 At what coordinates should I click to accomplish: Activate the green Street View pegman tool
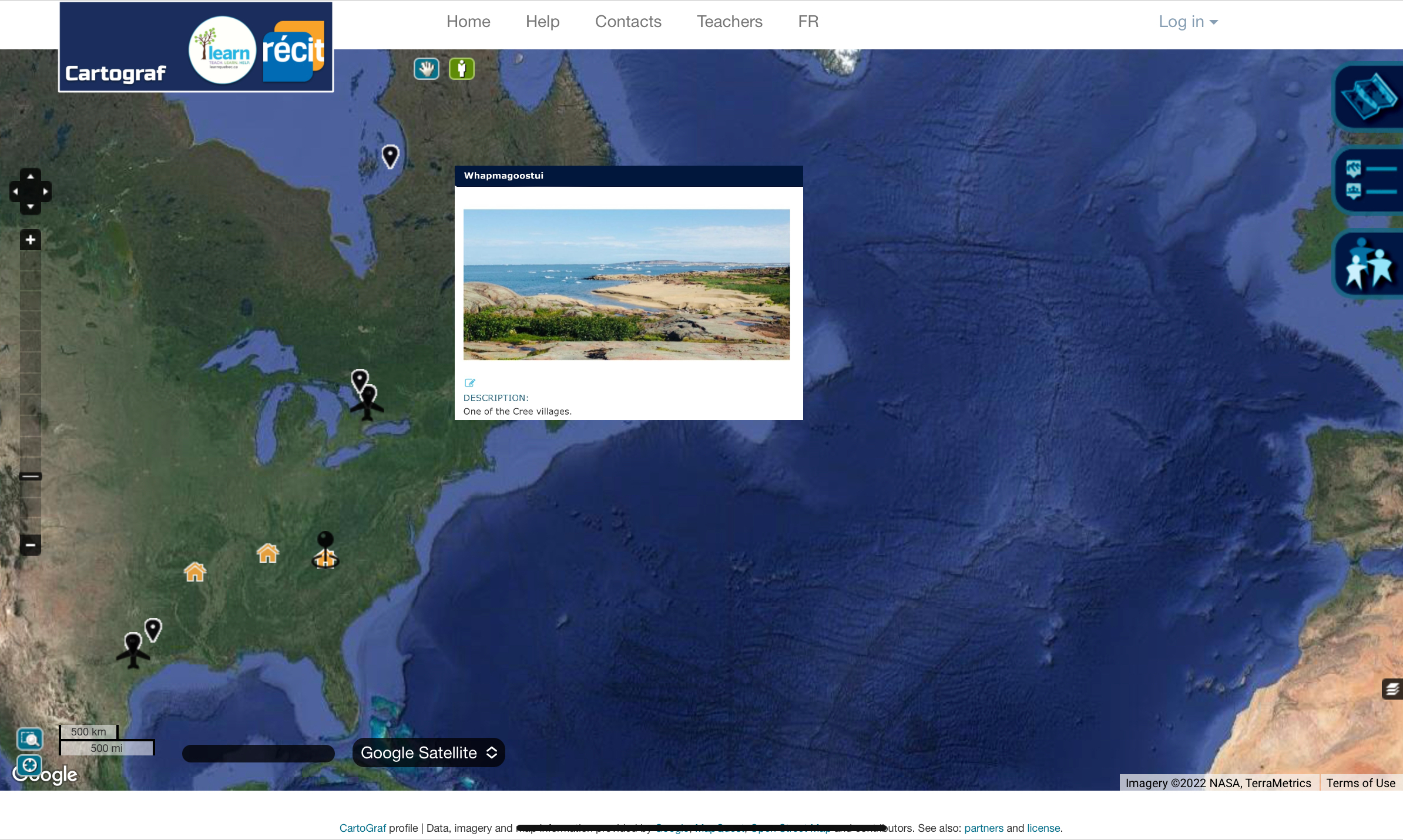click(x=462, y=69)
